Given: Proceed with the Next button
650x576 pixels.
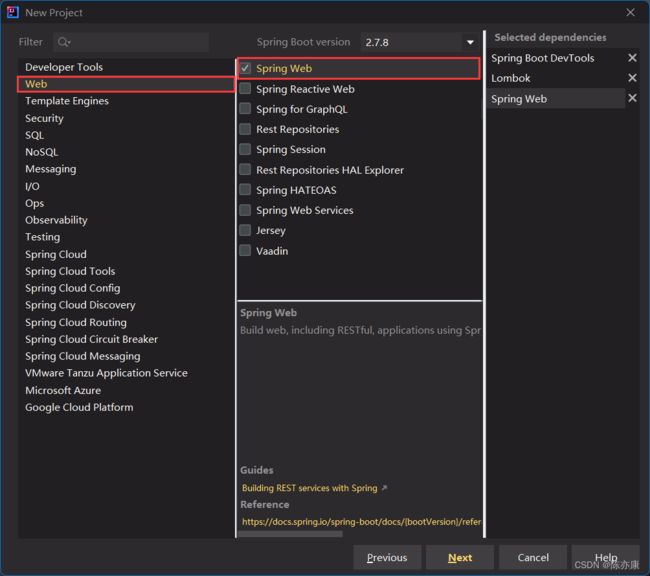Looking at the screenshot, I should (x=460, y=557).
